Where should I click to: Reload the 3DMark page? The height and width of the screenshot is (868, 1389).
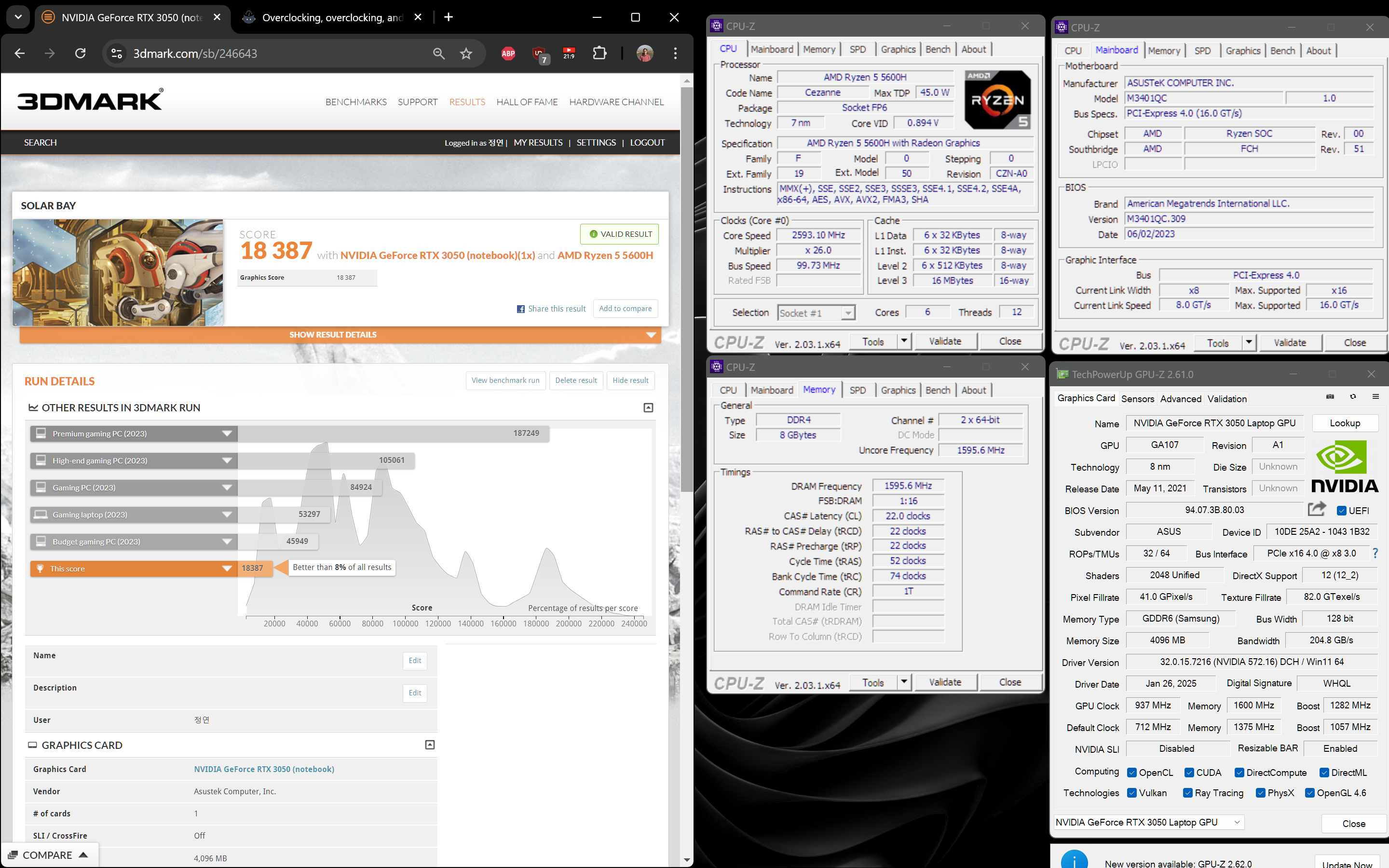81,54
